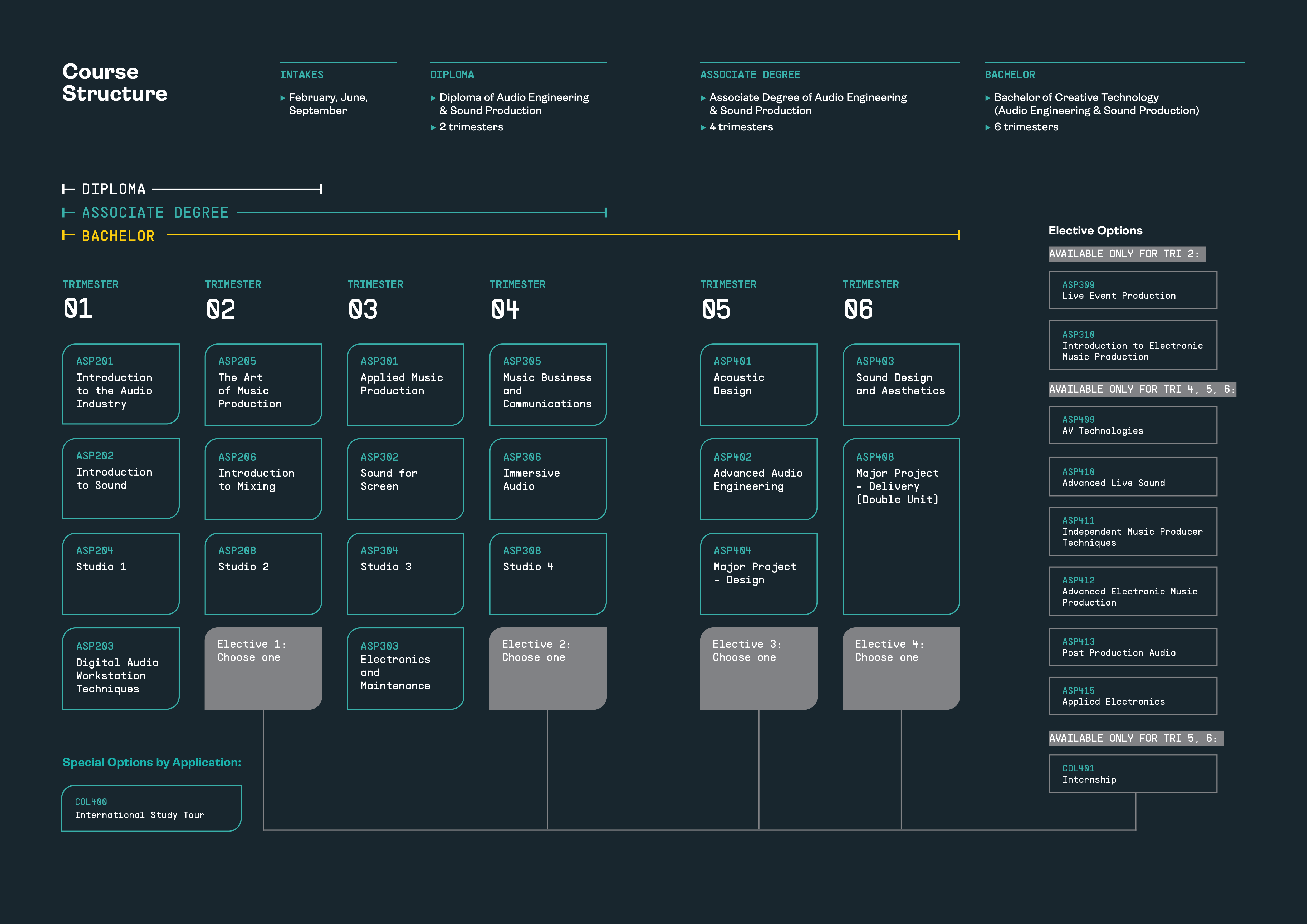Select the ASP401 Acoustic Design card
The image size is (1307, 924).
tap(759, 384)
